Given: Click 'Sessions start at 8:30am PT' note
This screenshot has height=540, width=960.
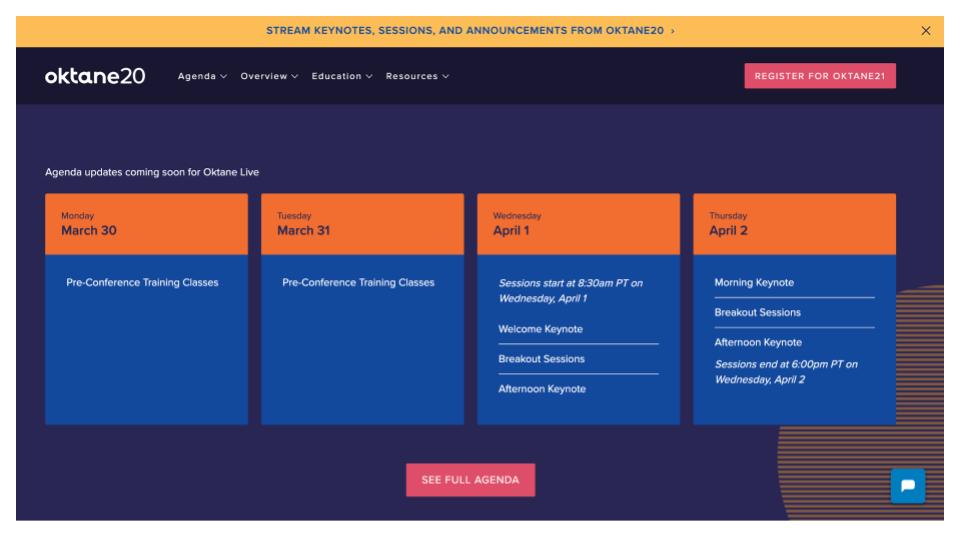Looking at the screenshot, I should click(571, 290).
